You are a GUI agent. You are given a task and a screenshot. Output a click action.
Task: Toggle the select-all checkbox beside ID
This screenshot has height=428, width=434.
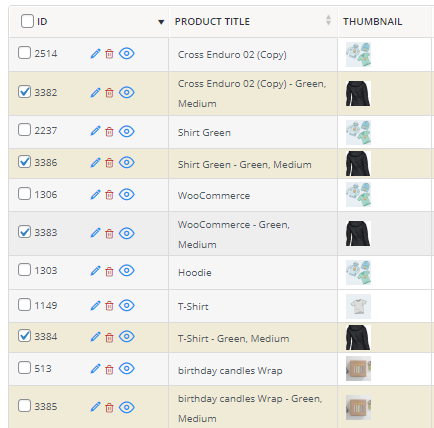coord(27,21)
